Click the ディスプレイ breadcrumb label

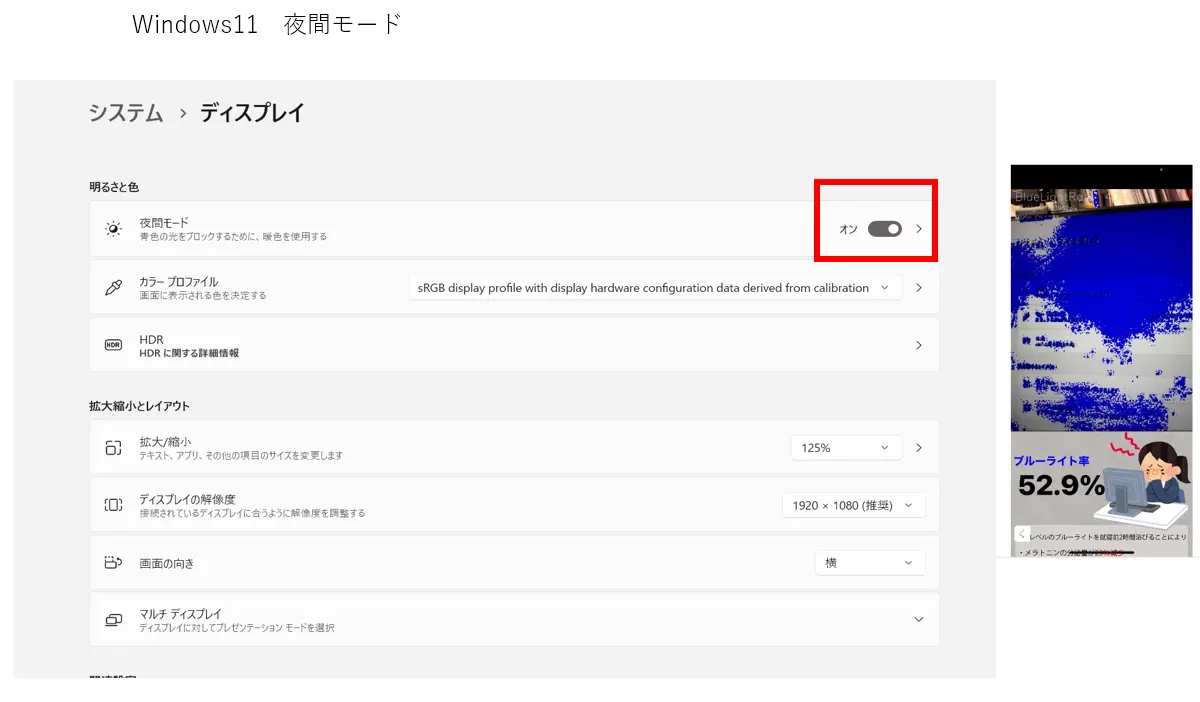252,113
